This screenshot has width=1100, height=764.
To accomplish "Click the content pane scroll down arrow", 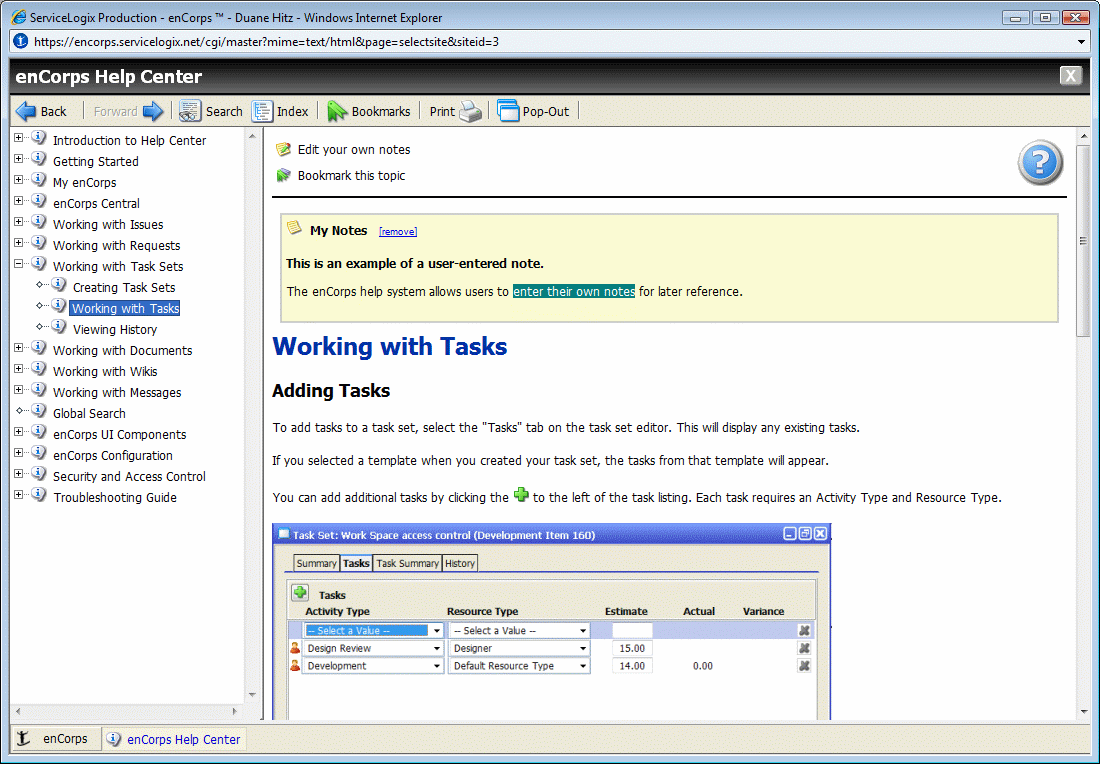I will click(1083, 711).
